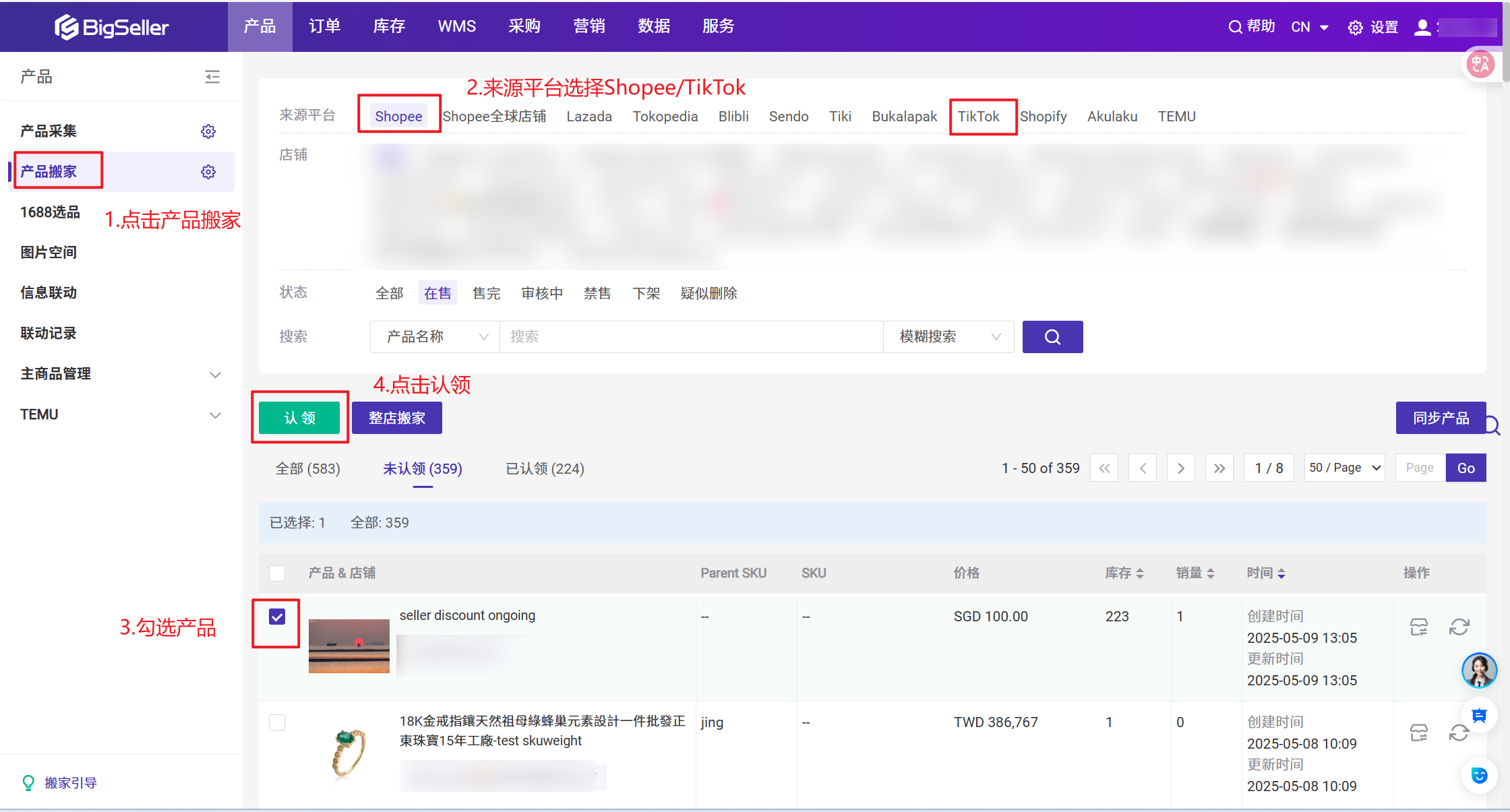
Task: Click store-mapping icon for seller discount ongoing
Action: pyautogui.click(x=1419, y=627)
